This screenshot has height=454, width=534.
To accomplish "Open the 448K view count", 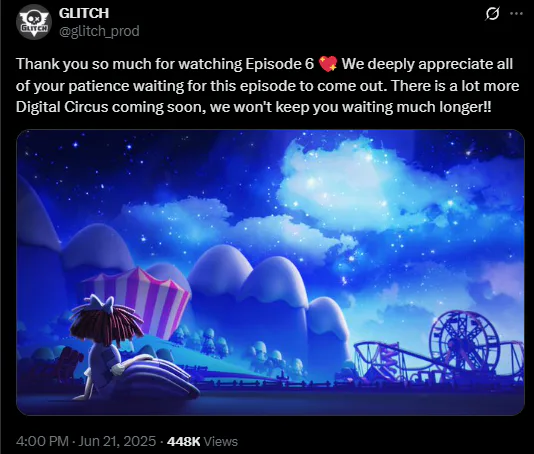I will click(x=184, y=442).
